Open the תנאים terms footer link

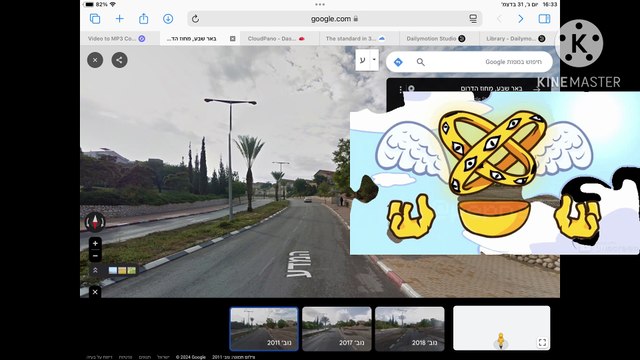pyautogui.click(x=145, y=357)
